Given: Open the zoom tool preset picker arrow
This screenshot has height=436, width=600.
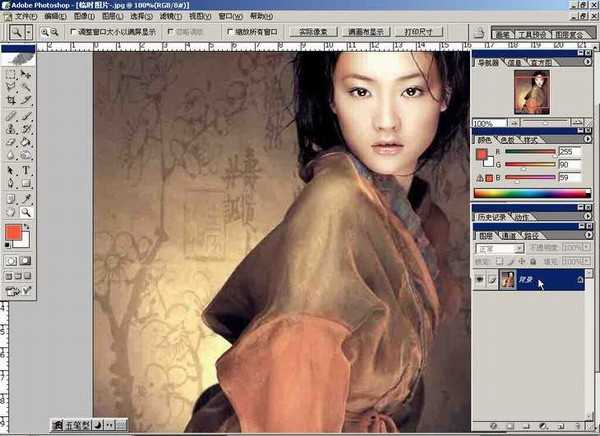Looking at the screenshot, I should pos(29,32).
